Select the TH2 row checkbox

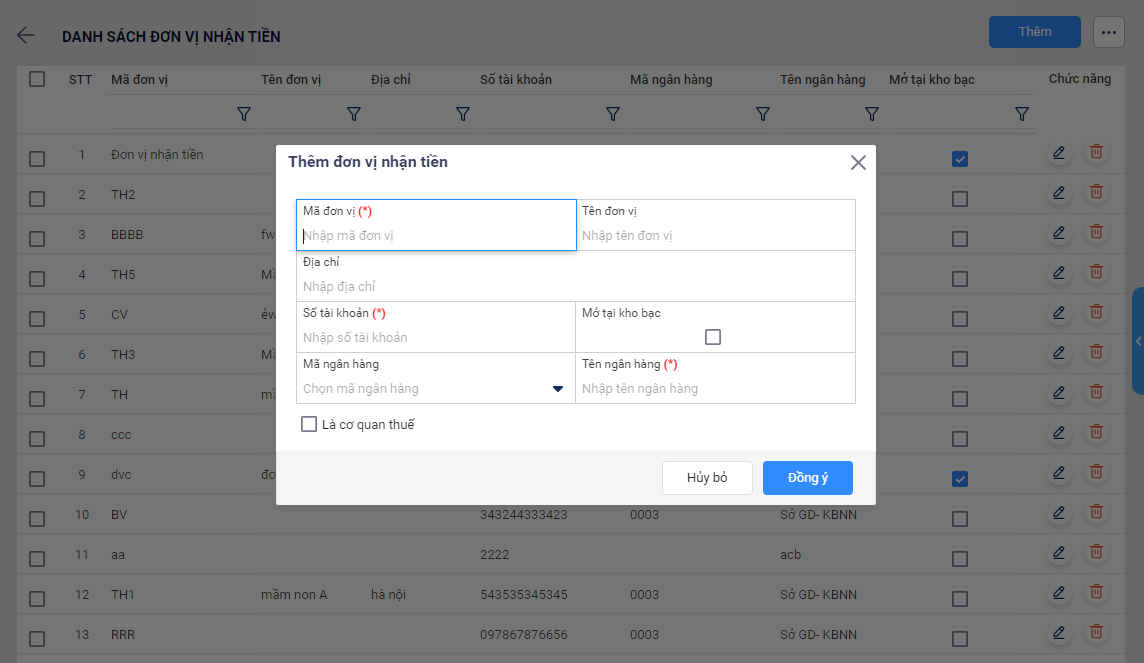coord(37,199)
